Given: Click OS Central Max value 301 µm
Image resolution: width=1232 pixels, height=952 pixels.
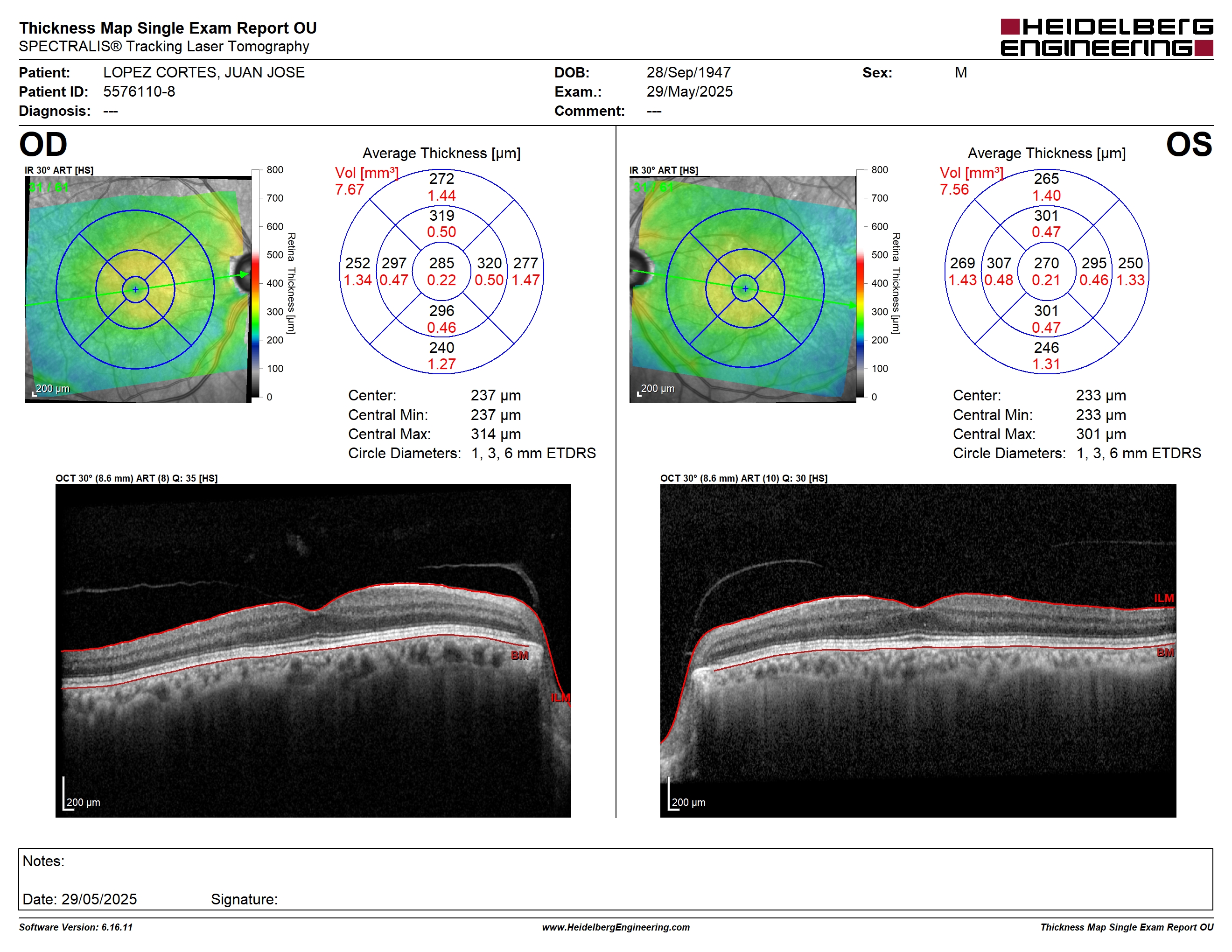Looking at the screenshot, I should pos(1100,434).
